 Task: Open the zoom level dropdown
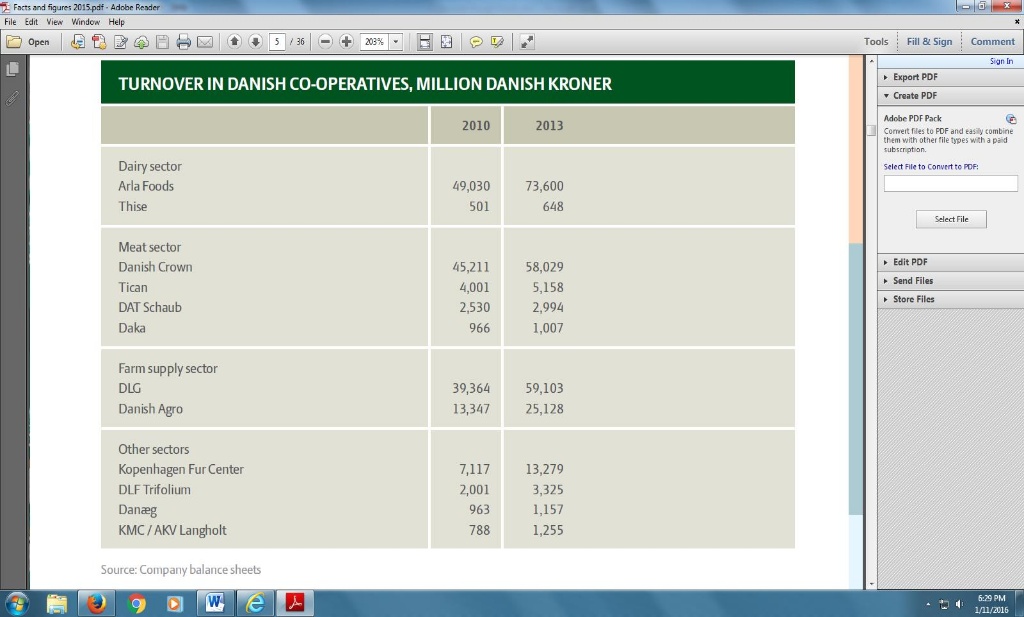pyautogui.click(x=396, y=42)
